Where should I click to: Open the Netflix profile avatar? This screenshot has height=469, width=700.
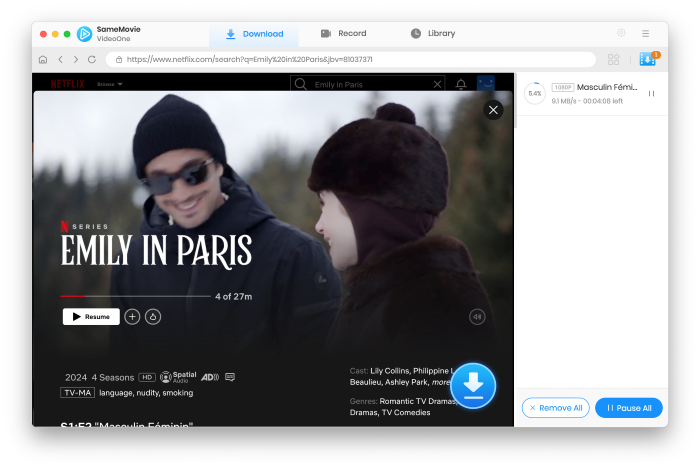[486, 83]
